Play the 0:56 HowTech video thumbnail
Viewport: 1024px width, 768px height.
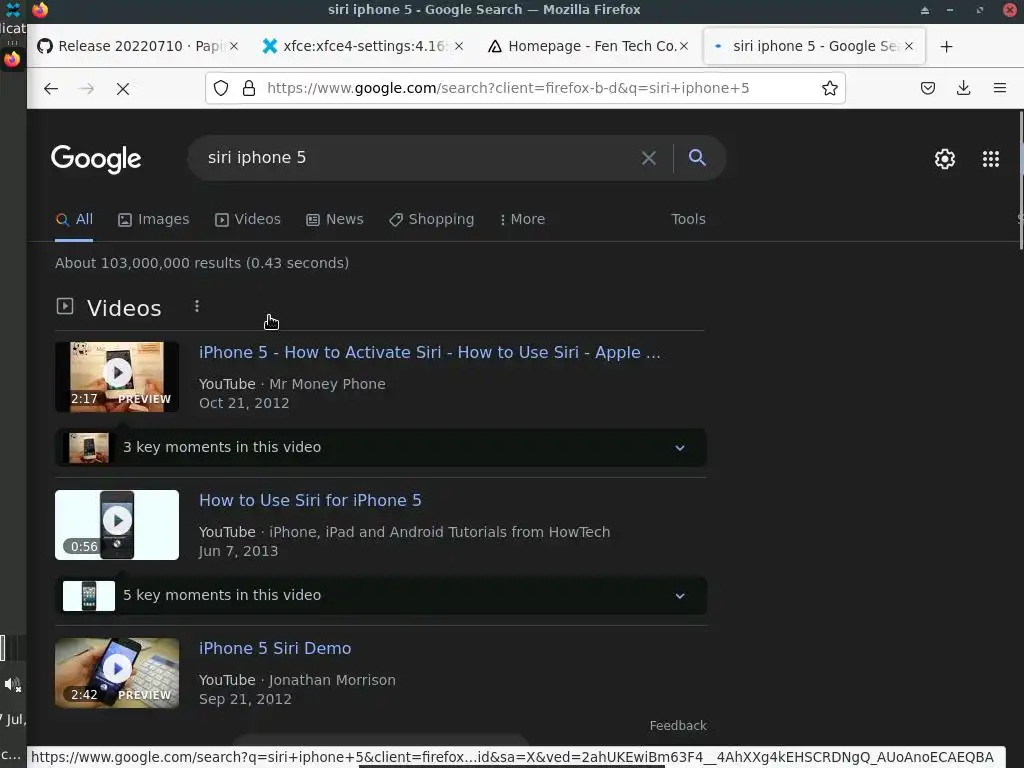[x=117, y=525]
